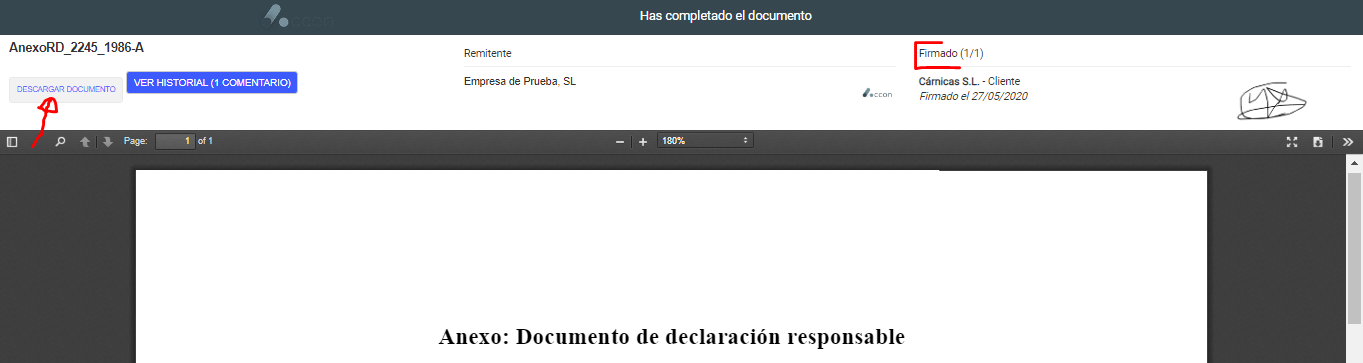Click the 'Has completado el documento' header
The image size is (1363, 363).
(725, 16)
